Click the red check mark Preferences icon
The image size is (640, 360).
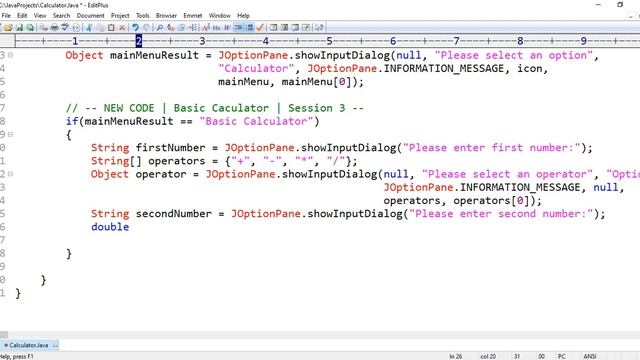pos(260,28)
